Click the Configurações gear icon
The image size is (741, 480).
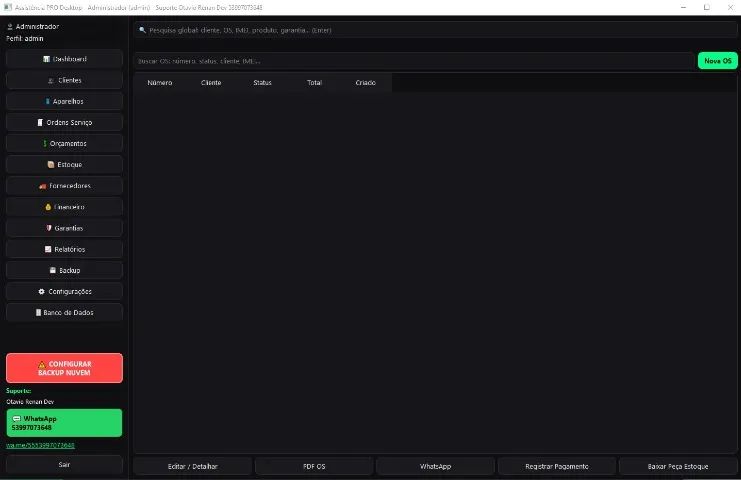pos(42,291)
